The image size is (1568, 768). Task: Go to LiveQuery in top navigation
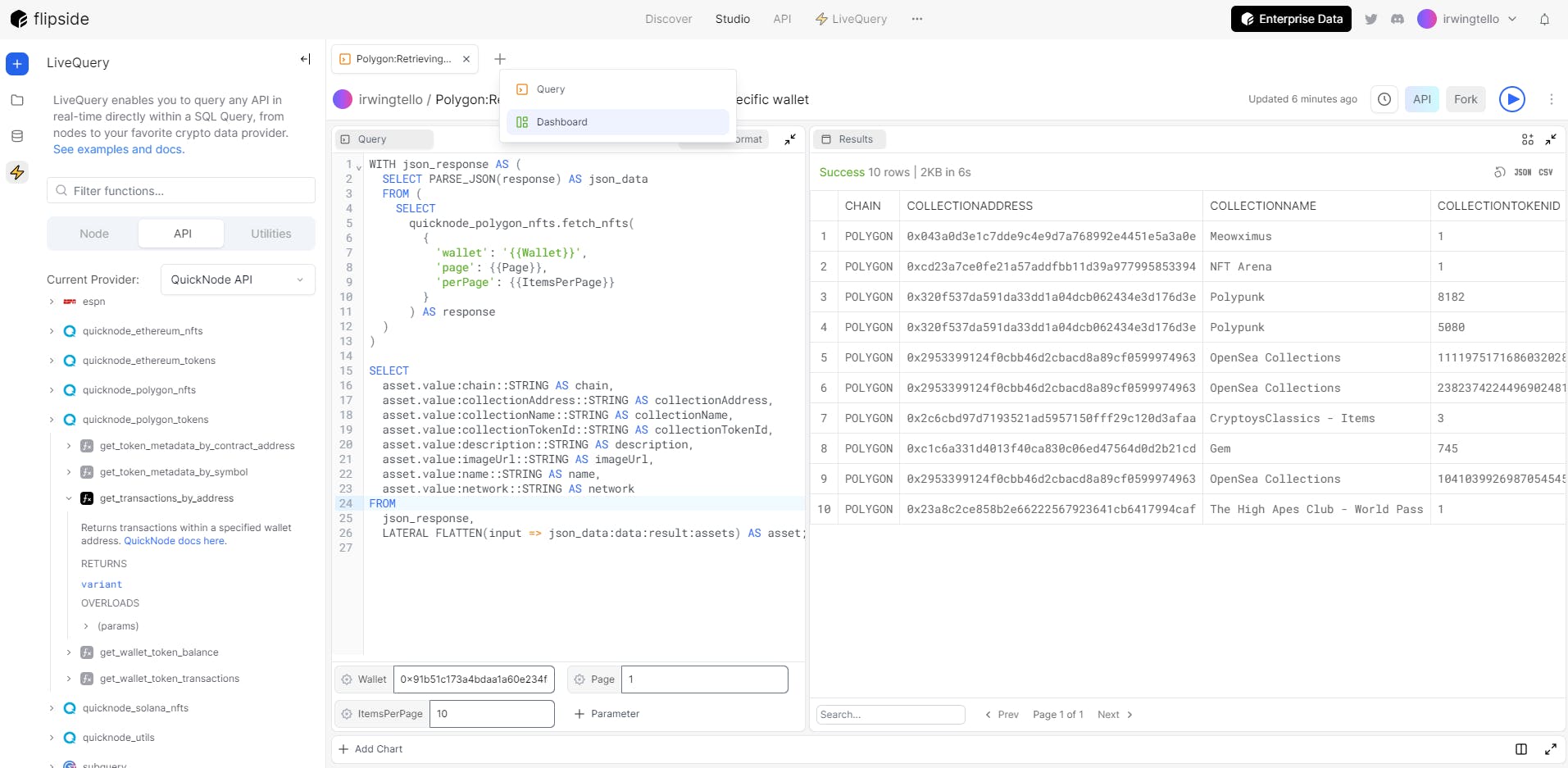point(851,19)
